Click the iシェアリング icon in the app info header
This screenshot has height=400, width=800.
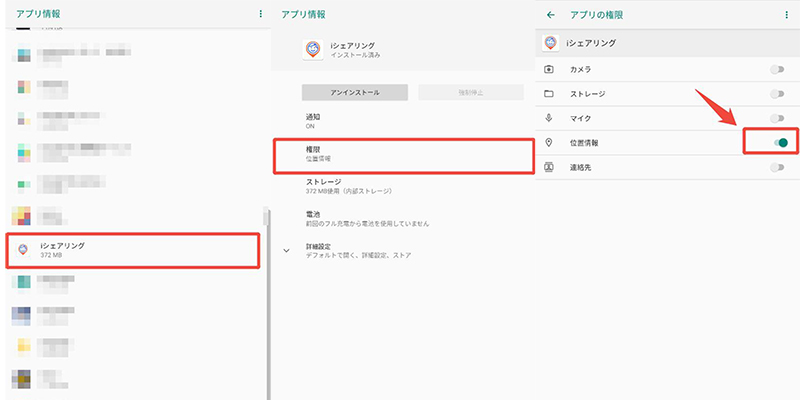click(312, 50)
